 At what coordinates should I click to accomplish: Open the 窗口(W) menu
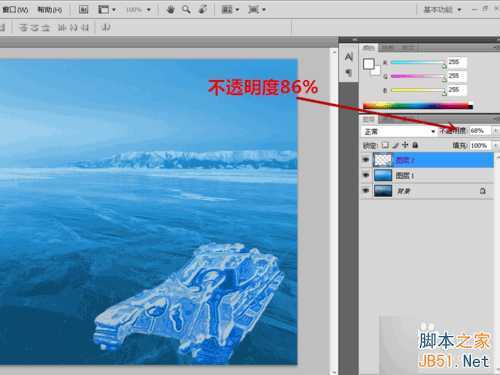(15, 10)
